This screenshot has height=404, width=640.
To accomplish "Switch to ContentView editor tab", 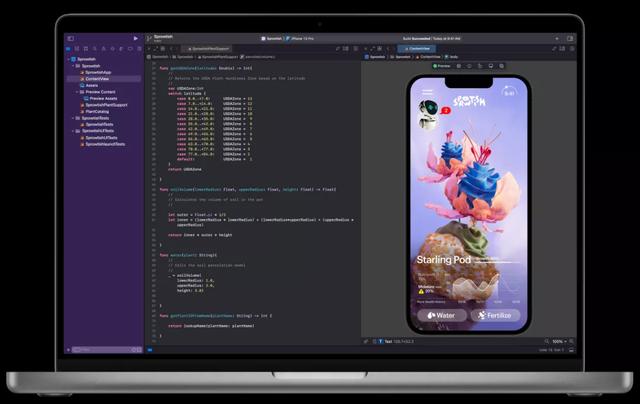I will [x=417, y=49].
